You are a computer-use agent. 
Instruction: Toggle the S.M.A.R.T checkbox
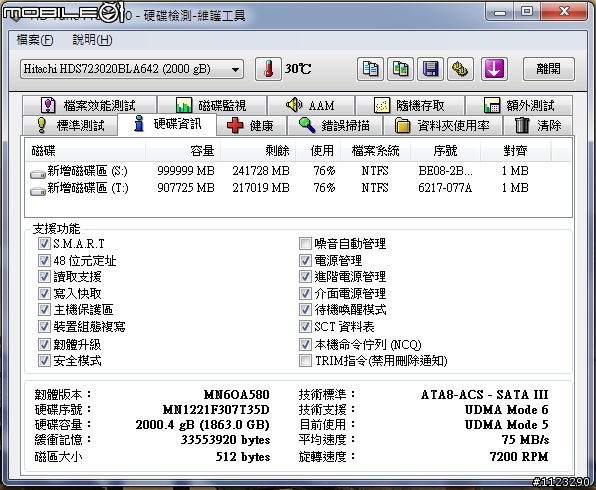[x=44, y=244]
